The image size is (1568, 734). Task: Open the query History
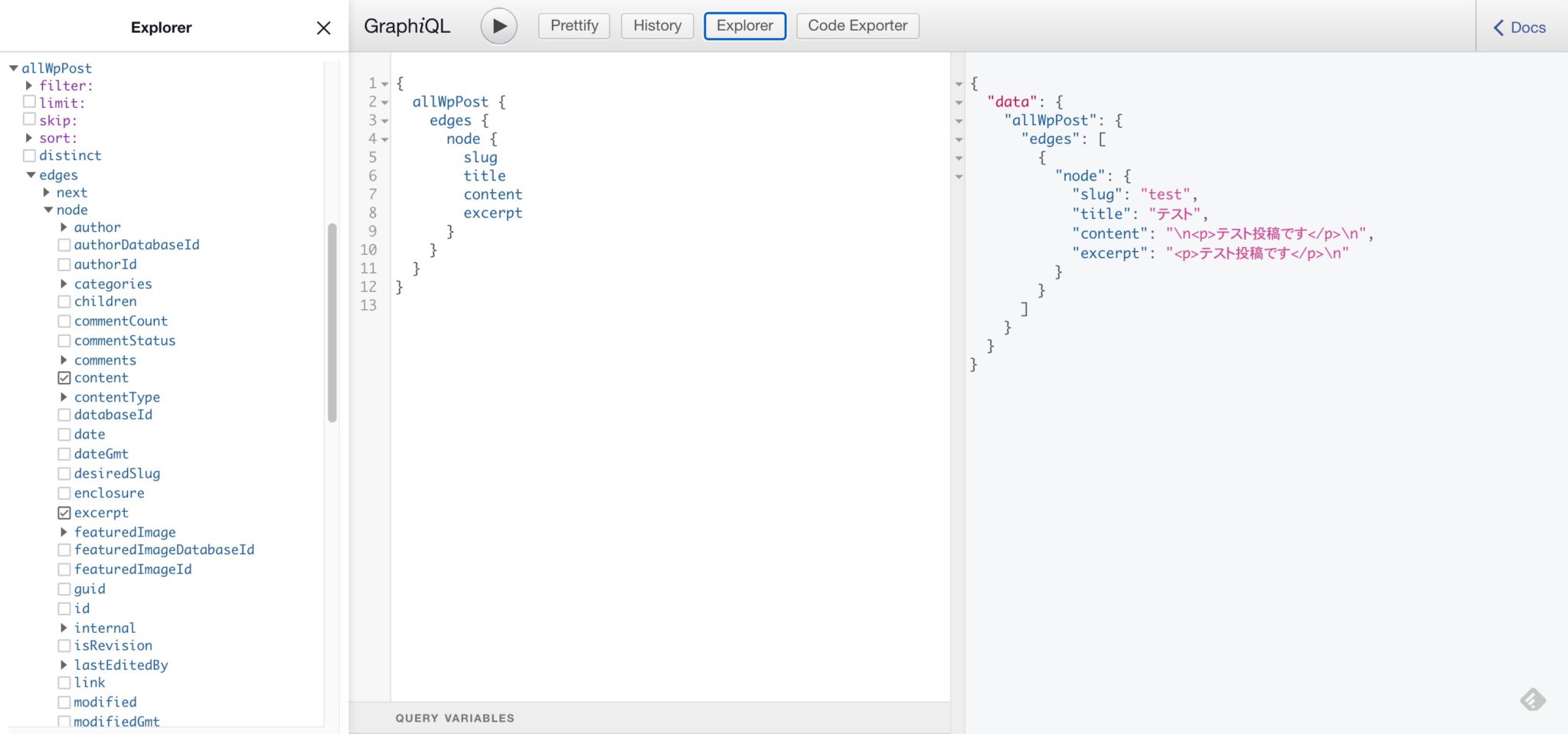coord(657,26)
